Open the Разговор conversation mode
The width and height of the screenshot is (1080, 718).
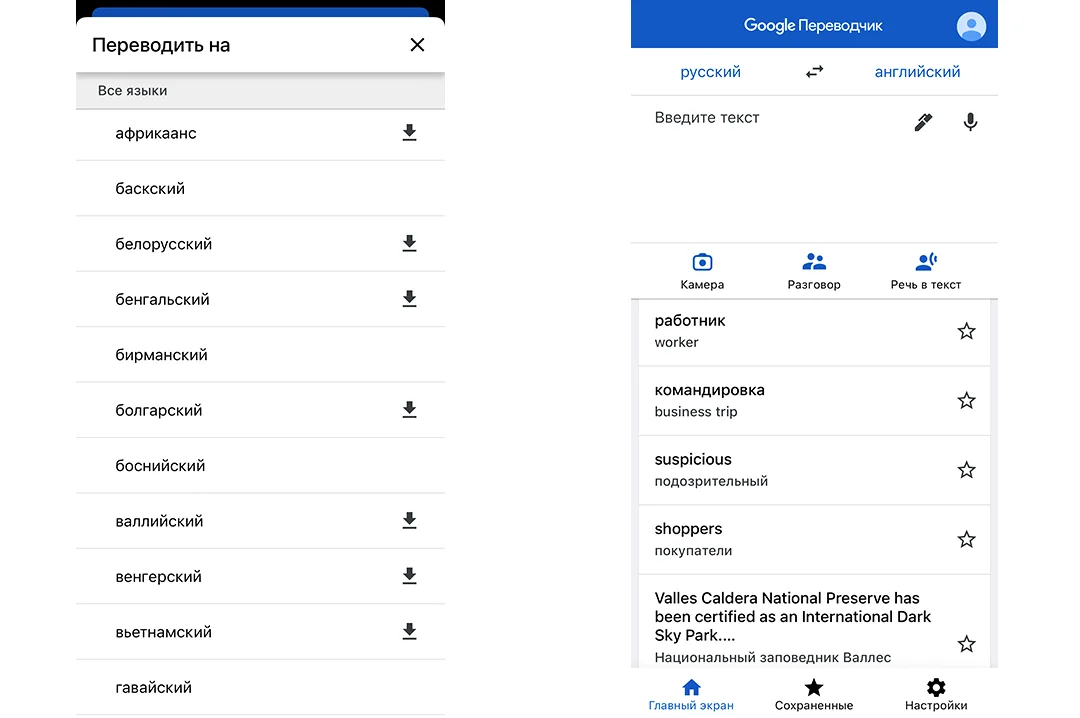coord(814,271)
